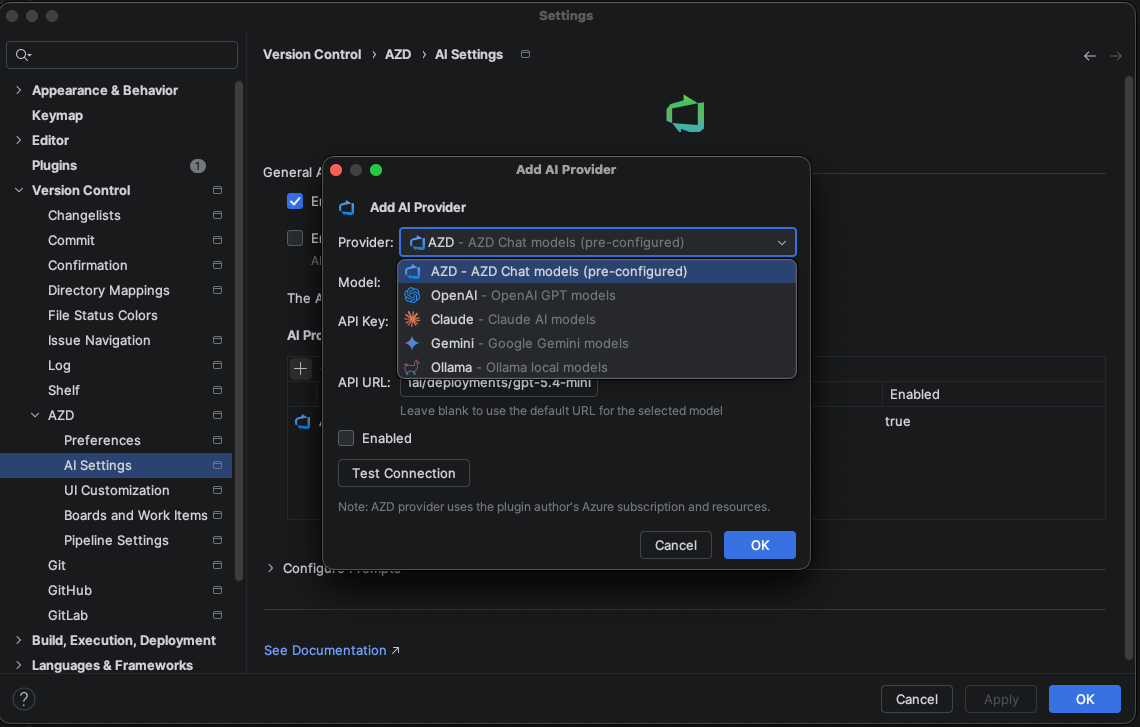1140x727 pixels.
Task: Tick the second General checkbox in Settings
Action: point(294,238)
